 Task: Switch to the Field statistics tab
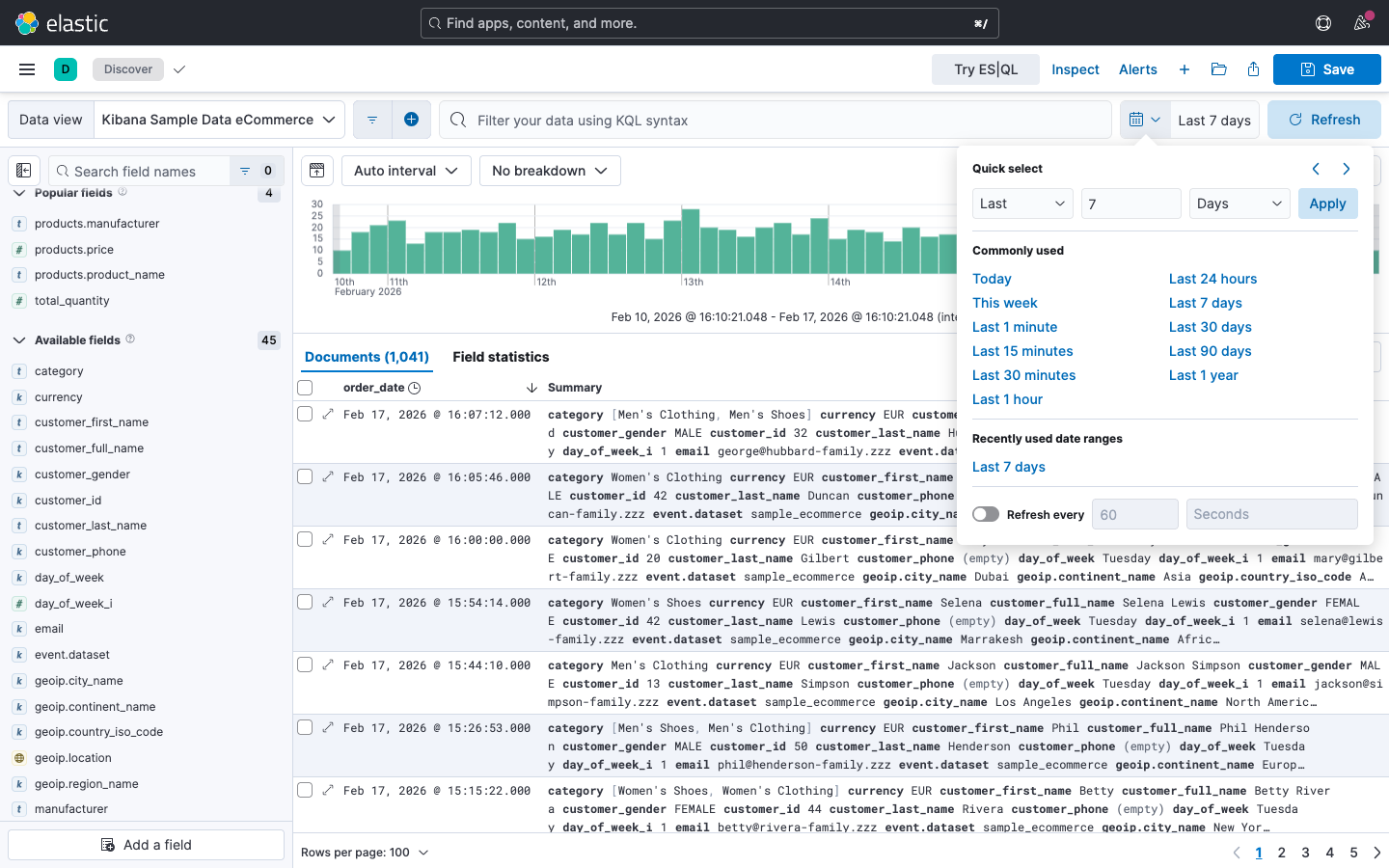(501, 357)
